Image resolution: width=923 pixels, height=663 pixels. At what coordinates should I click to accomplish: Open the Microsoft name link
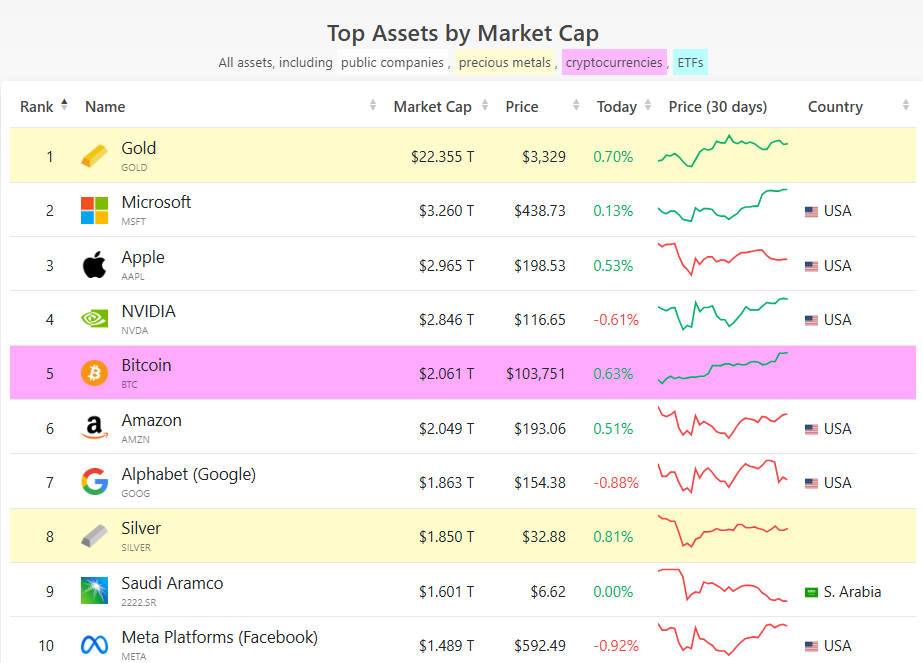pyautogui.click(x=156, y=202)
